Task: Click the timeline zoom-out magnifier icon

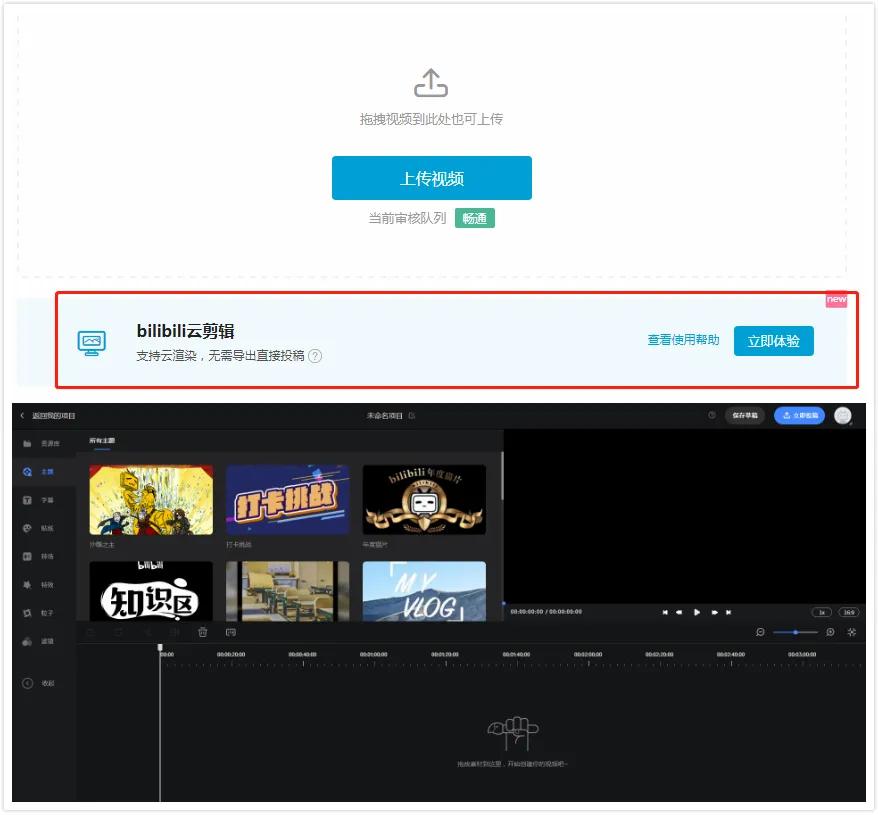Action: 761,632
